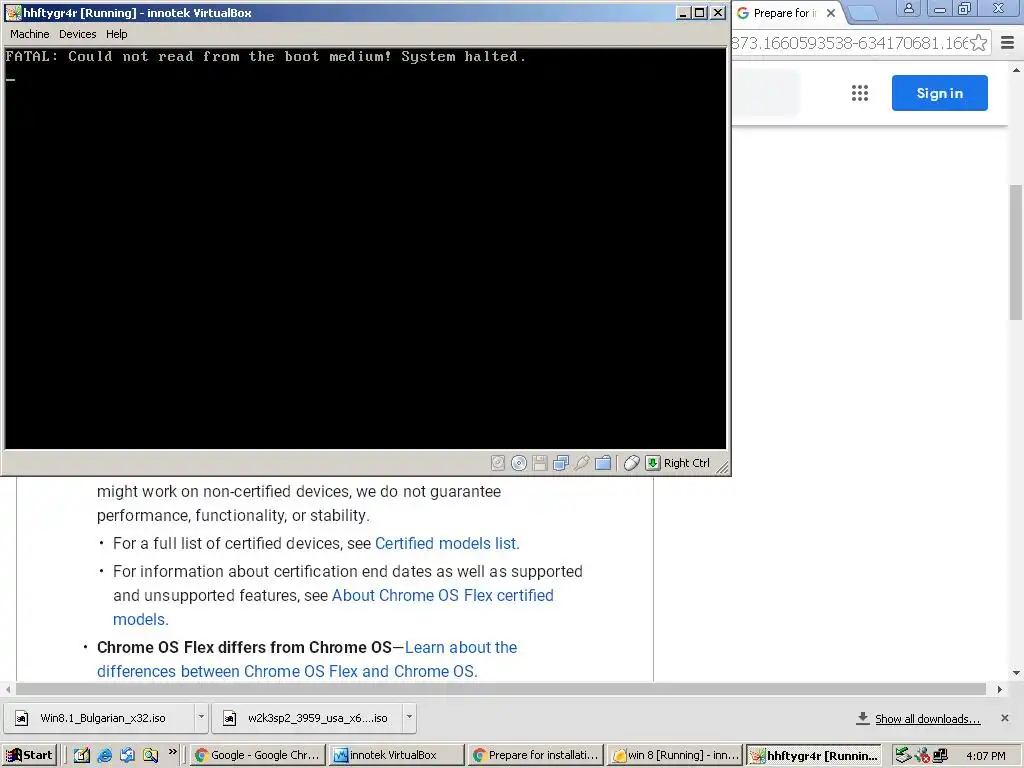
Task: Click the security alert tray icon
Action: (921, 756)
